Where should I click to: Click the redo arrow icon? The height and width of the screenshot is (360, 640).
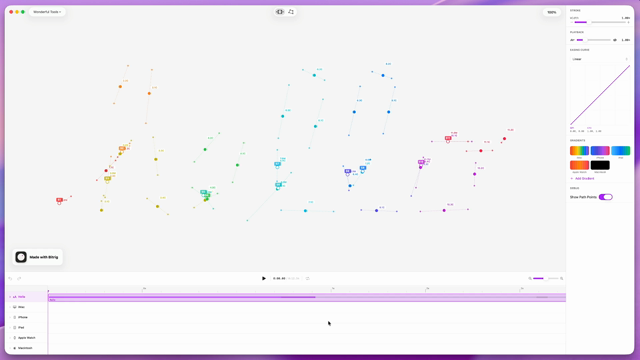coord(19,278)
